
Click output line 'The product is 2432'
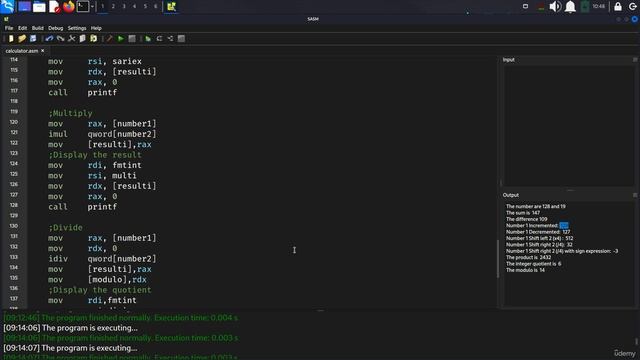529,257
